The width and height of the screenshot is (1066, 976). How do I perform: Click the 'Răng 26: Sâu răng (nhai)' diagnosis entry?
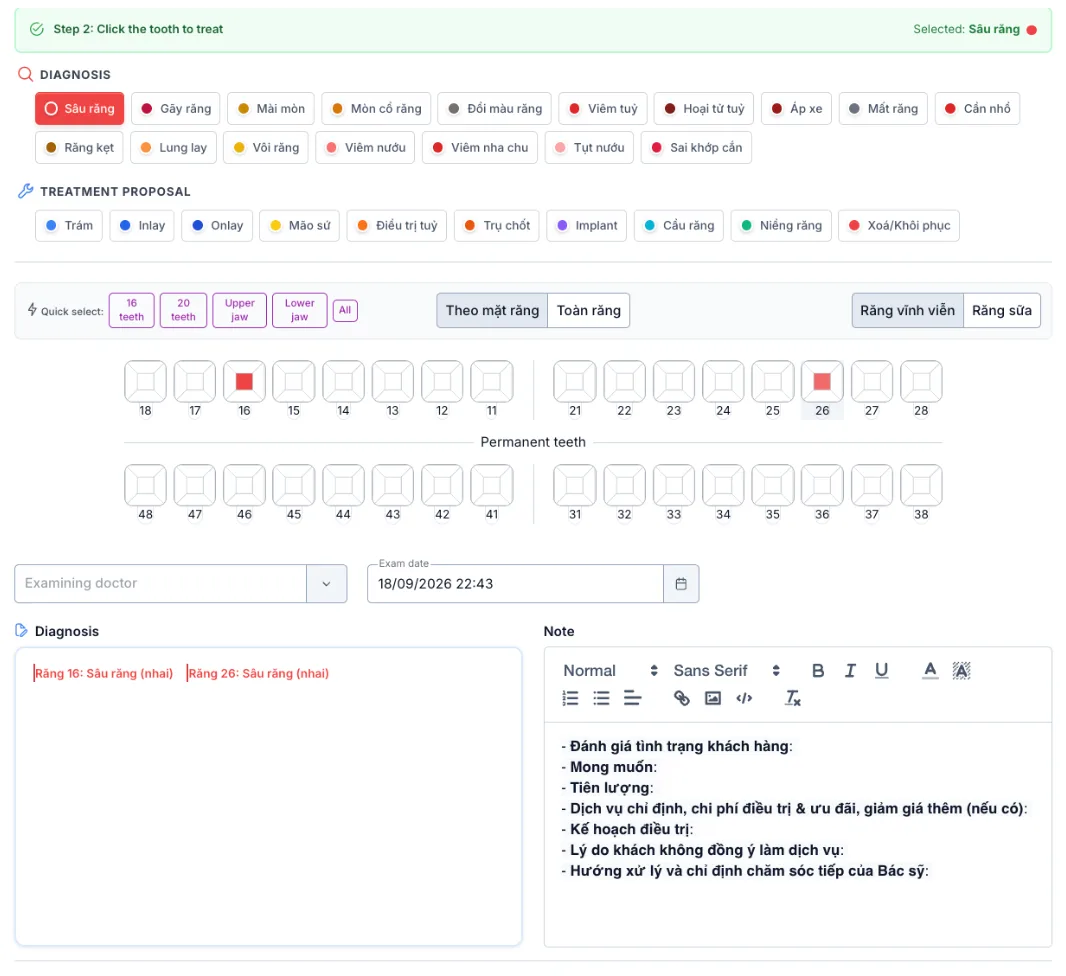[x=258, y=674]
